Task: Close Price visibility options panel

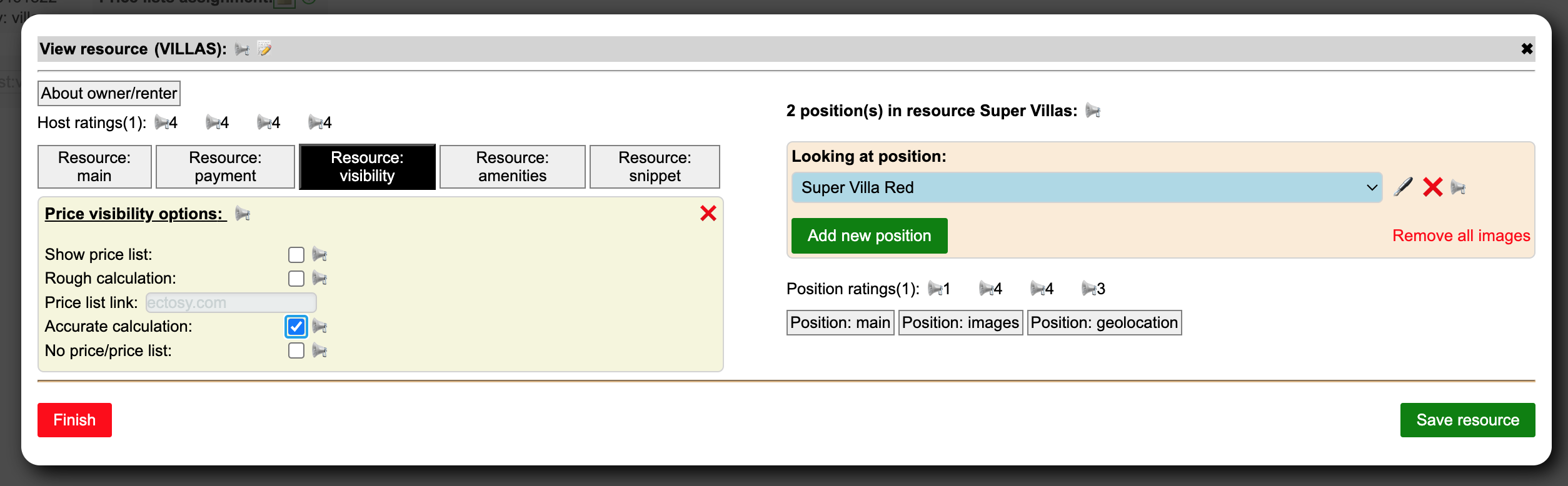Action: [x=708, y=214]
